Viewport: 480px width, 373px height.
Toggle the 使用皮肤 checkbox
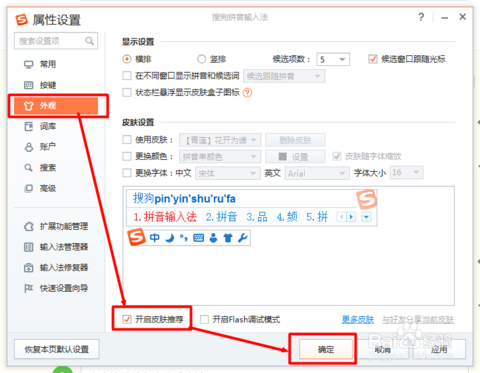pos(127,140)
